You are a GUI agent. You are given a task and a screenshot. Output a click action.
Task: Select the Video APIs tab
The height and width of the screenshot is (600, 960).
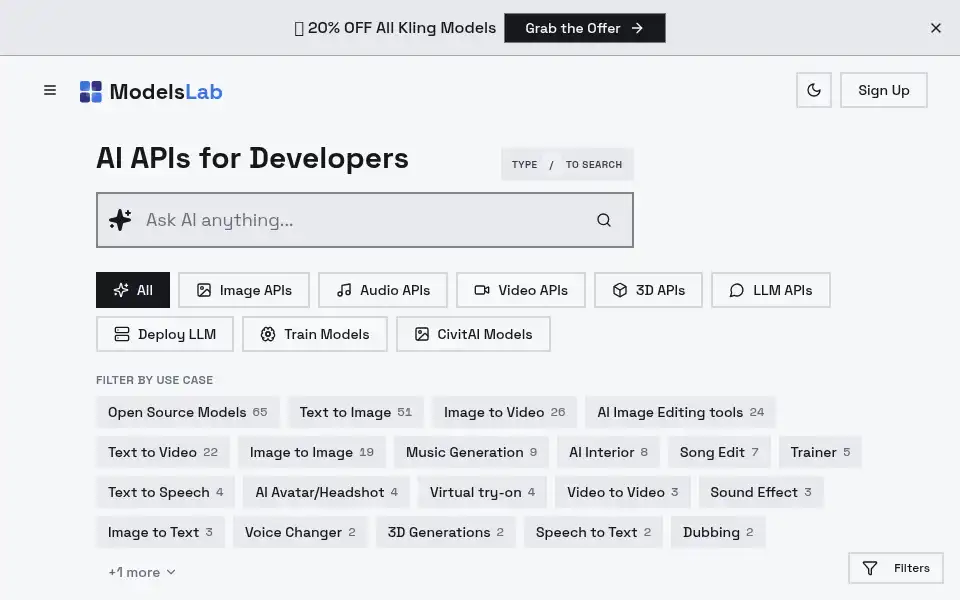[x=521, y=290]
